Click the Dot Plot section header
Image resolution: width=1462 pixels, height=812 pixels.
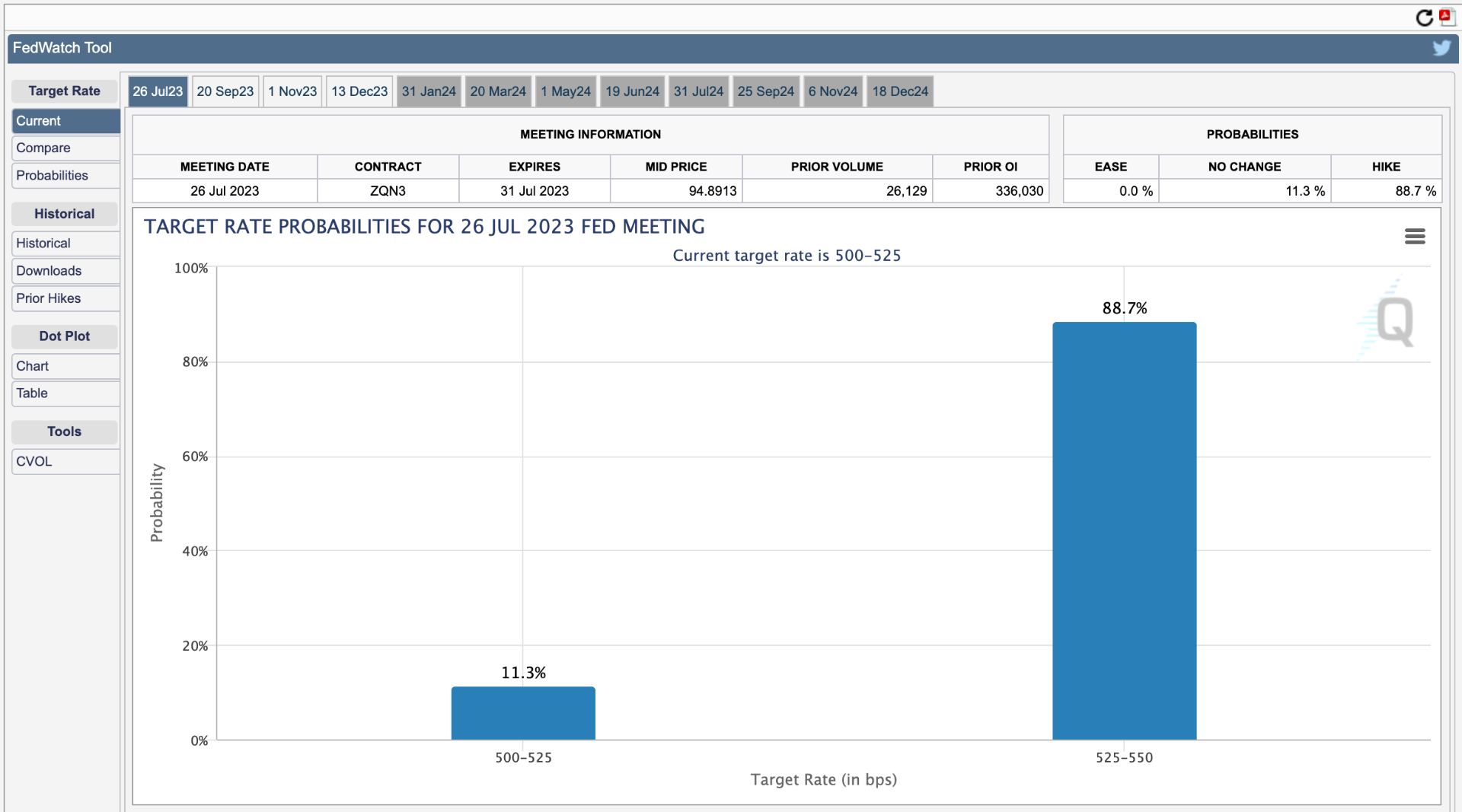point(65,336)
